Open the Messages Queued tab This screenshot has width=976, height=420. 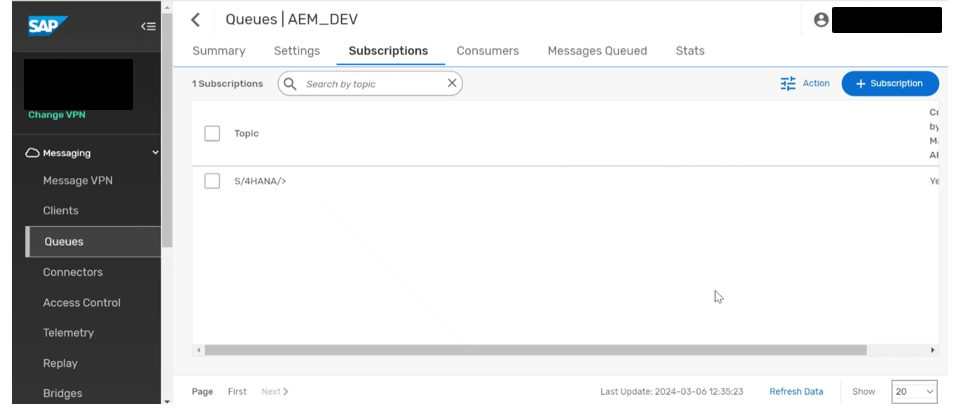tap(598, 51)
